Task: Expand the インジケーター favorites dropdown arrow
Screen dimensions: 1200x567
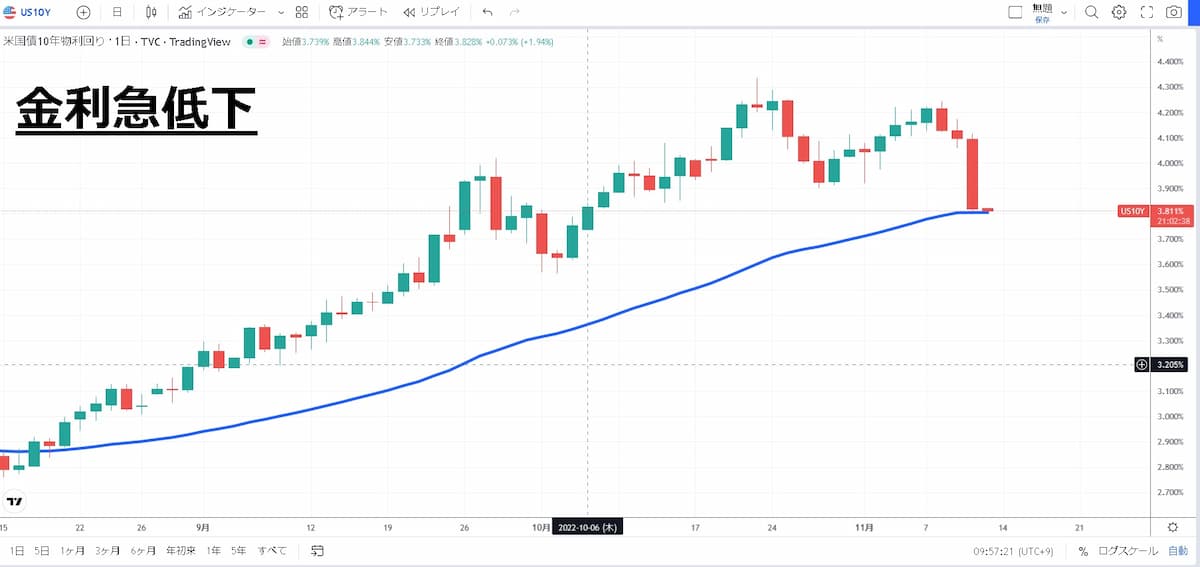Action: tap(281, 13)
